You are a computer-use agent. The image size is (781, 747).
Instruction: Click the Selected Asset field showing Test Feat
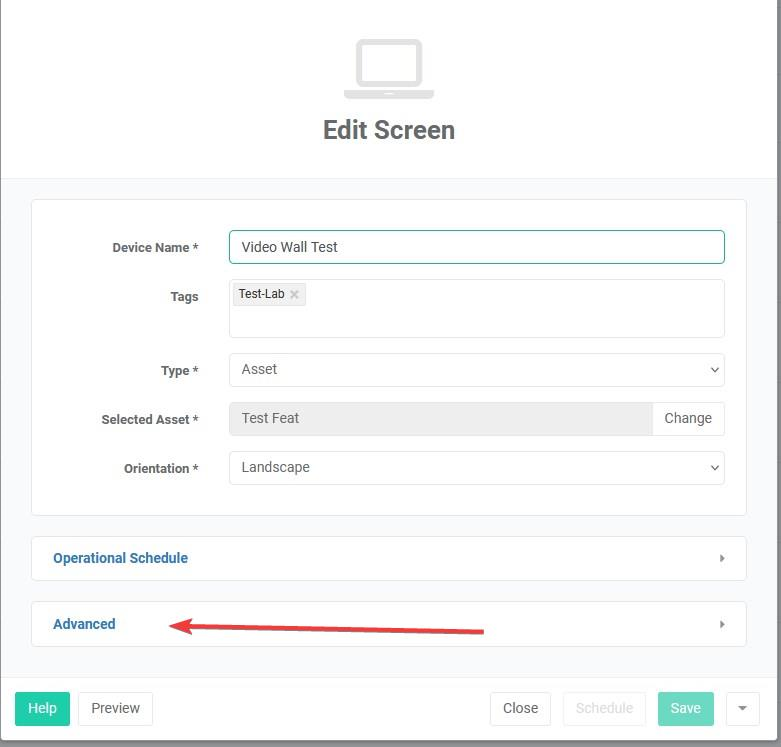point(440,418)
